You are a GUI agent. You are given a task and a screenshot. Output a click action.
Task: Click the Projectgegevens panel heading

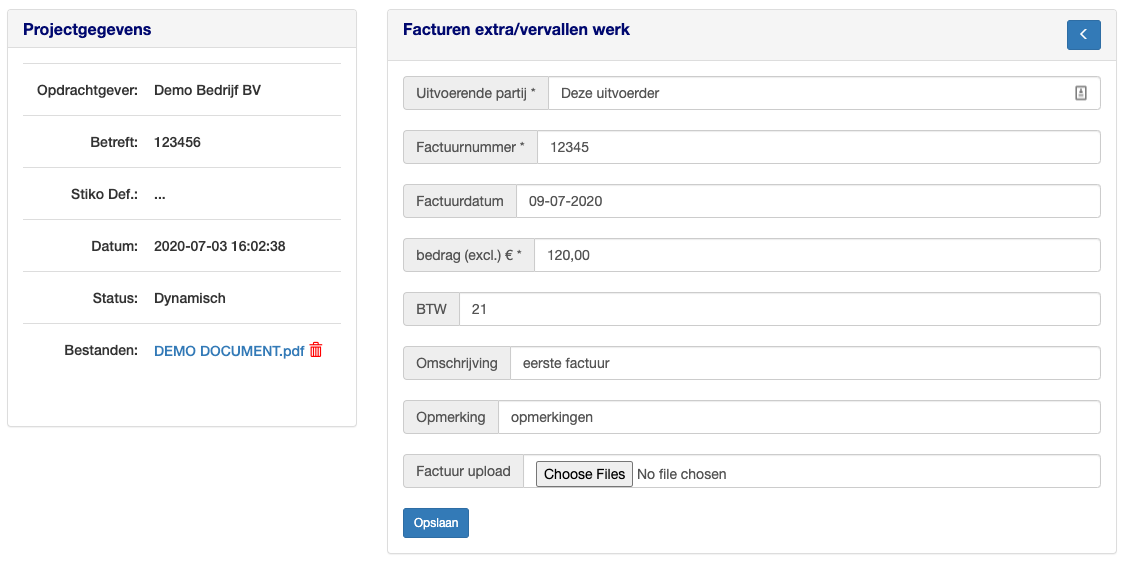[x=87, y=30]
